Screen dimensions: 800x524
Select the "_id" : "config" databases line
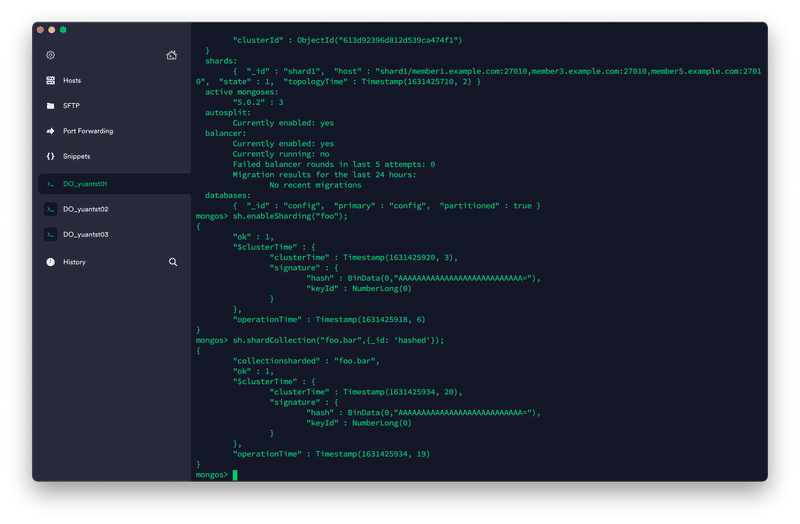coord(386,206)
